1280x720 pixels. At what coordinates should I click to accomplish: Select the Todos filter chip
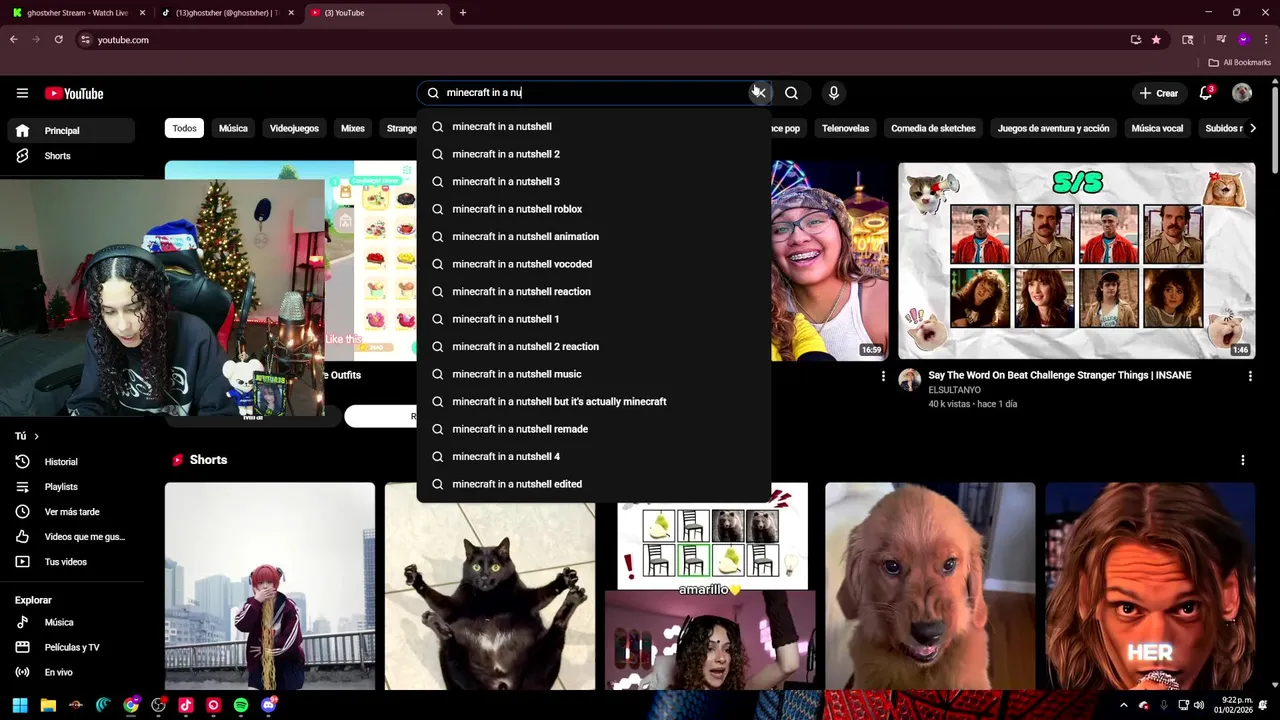tap(184, 128)
